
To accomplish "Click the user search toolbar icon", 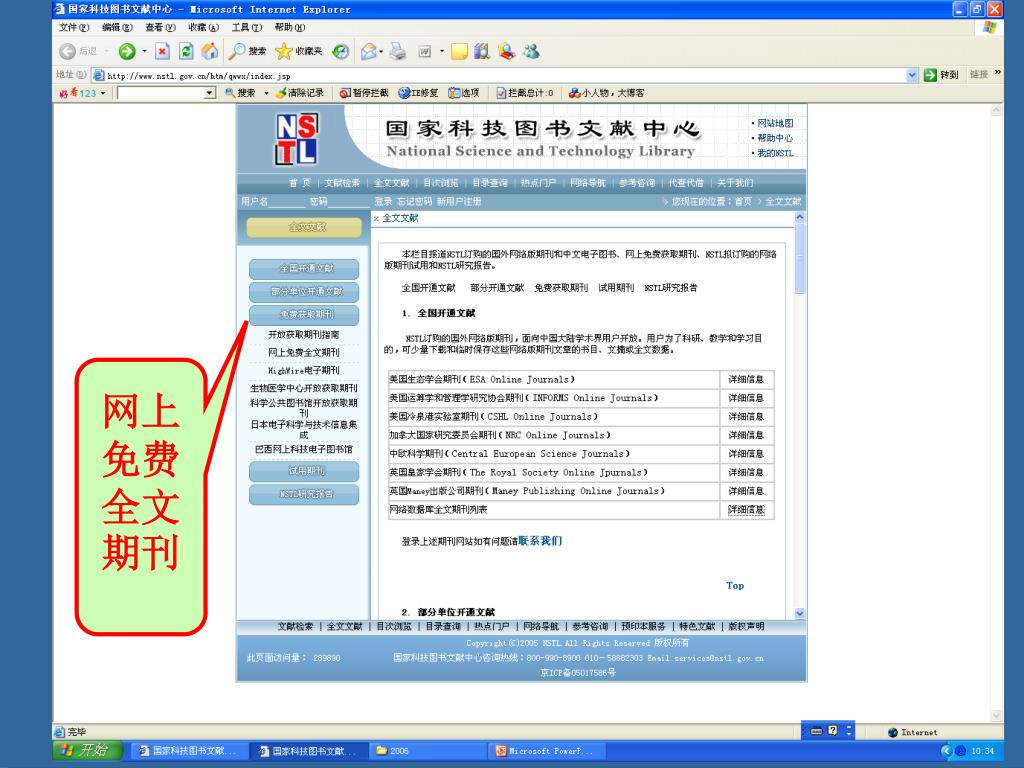I will coord(506,51).
